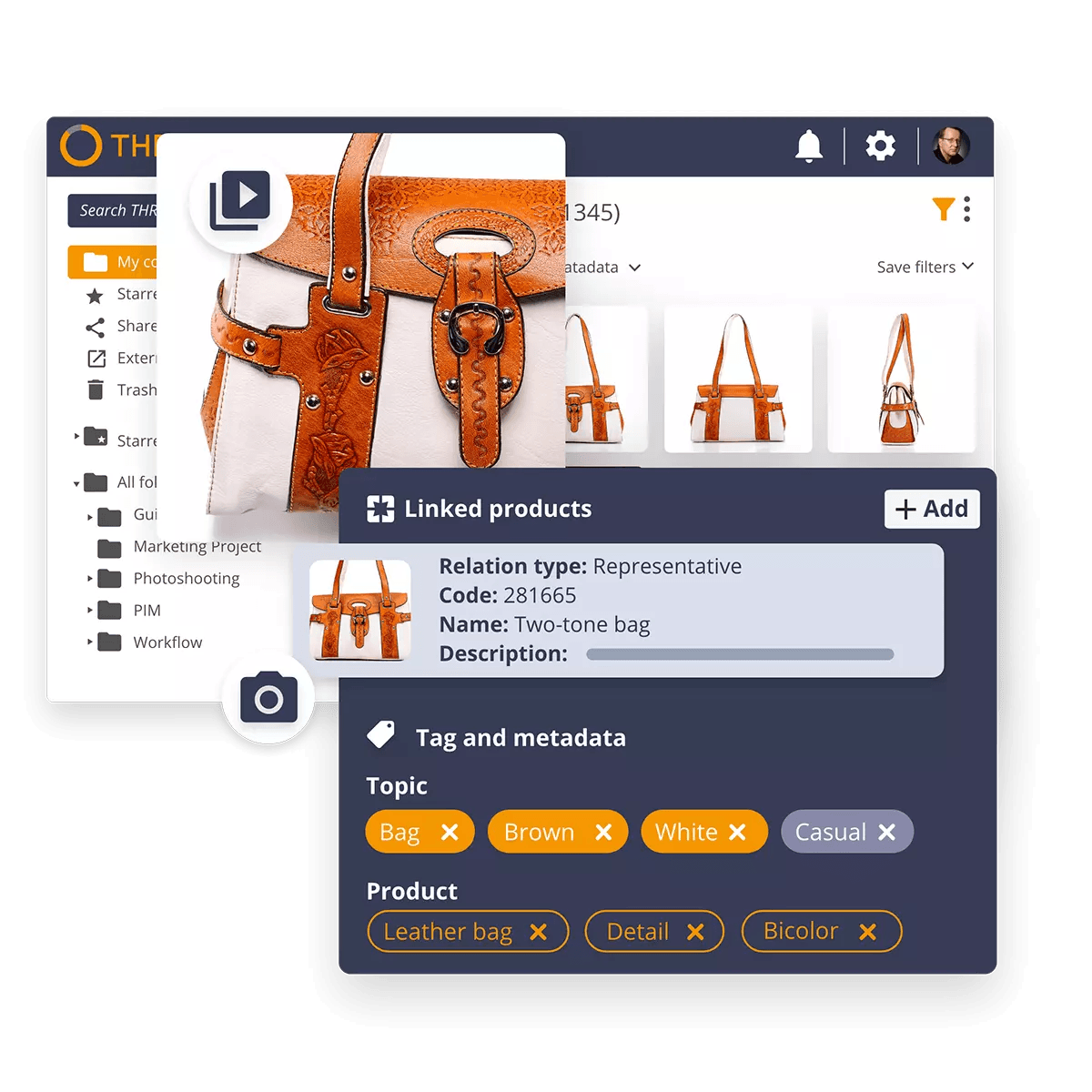Viewport: 1092px width, 1092px height.
Task: Open the settings gear
Action: pos(880,147)
